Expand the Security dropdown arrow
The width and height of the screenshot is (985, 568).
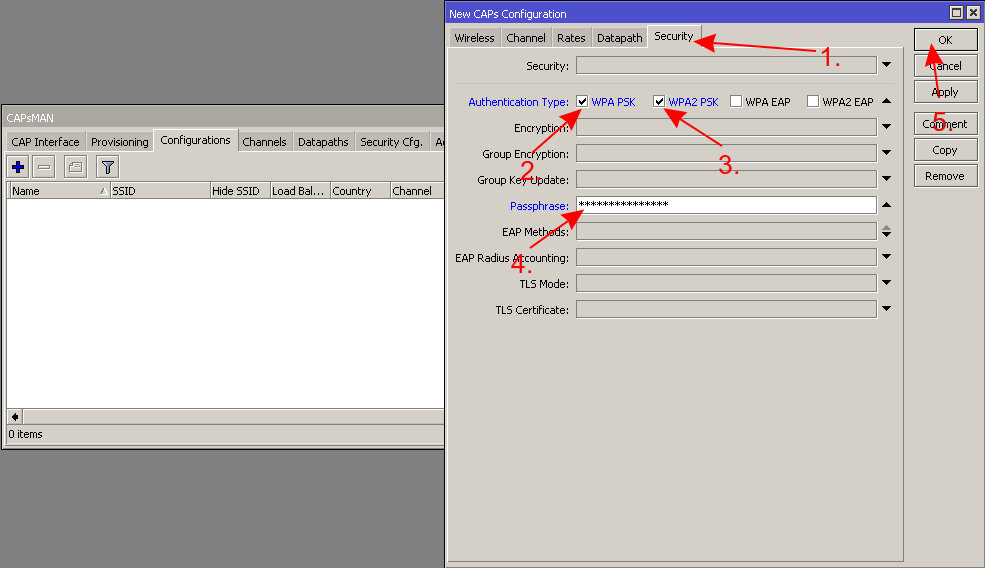(x=886, y=66)
